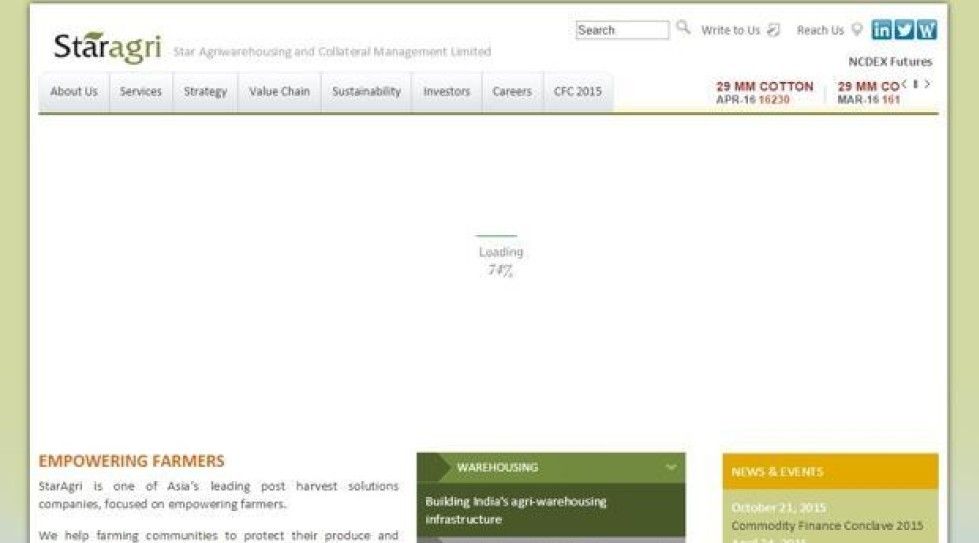
Task: Click the Commodity Finance Conclave 2015 link
Action: pyautogui.click(x=827, y=526)
